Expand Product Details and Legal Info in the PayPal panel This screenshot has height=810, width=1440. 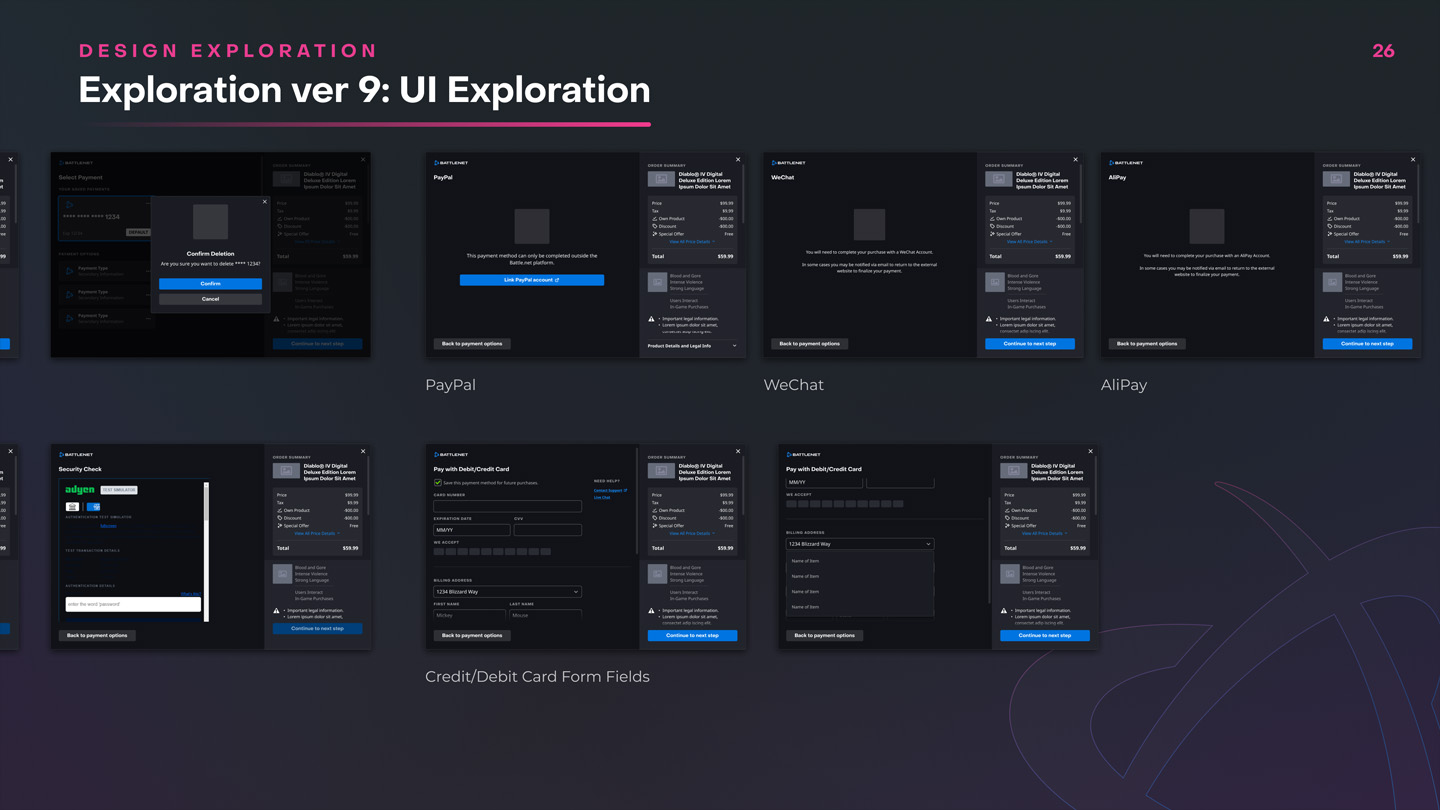click(x=692, y=346)
